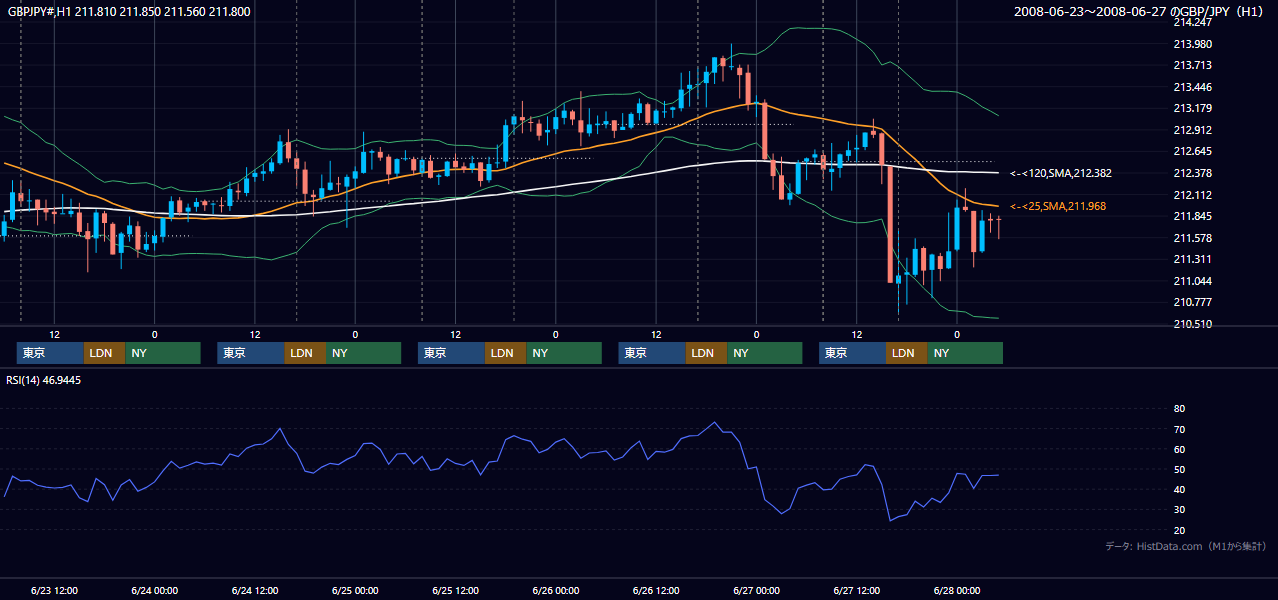Click the RSI scale value 60

[x=1179, y=449]
